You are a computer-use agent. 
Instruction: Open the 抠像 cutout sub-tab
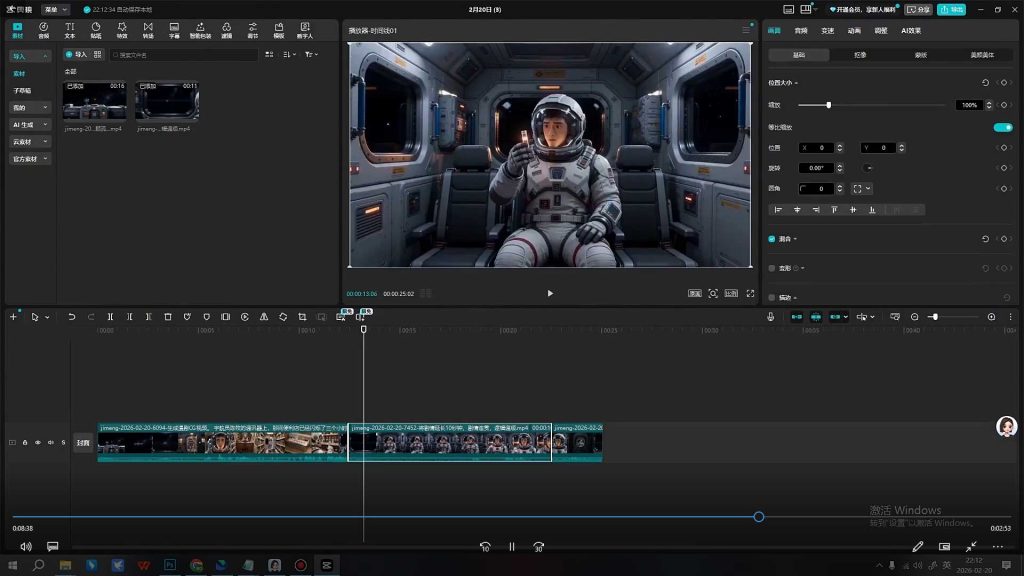coord(860,55)
